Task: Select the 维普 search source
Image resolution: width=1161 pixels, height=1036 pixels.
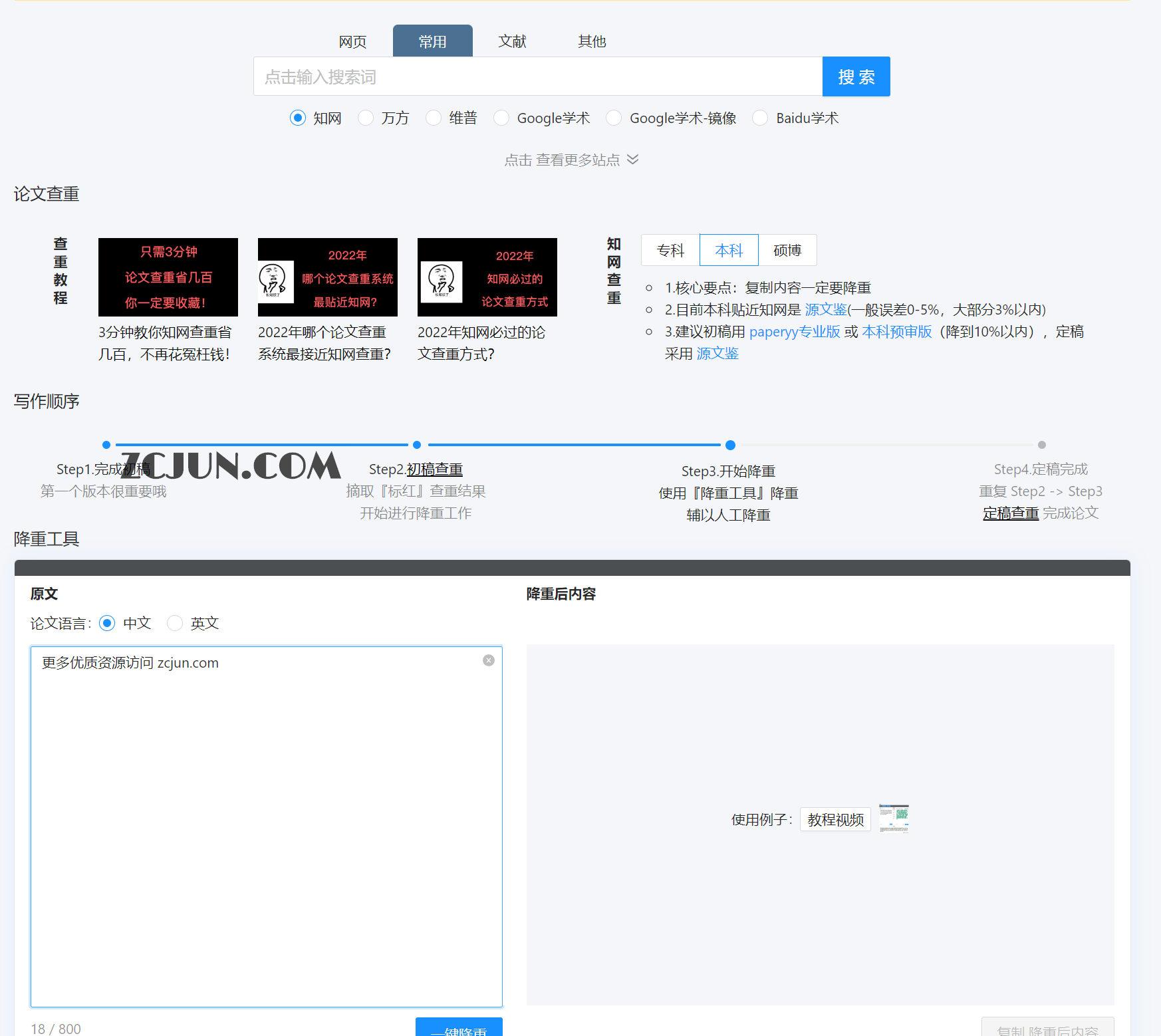Action: 434,118
